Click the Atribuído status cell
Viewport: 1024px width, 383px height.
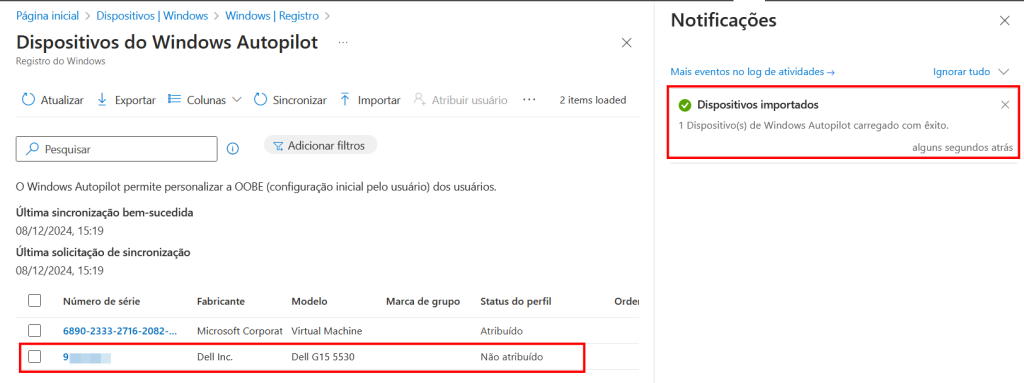coord(502,331)
